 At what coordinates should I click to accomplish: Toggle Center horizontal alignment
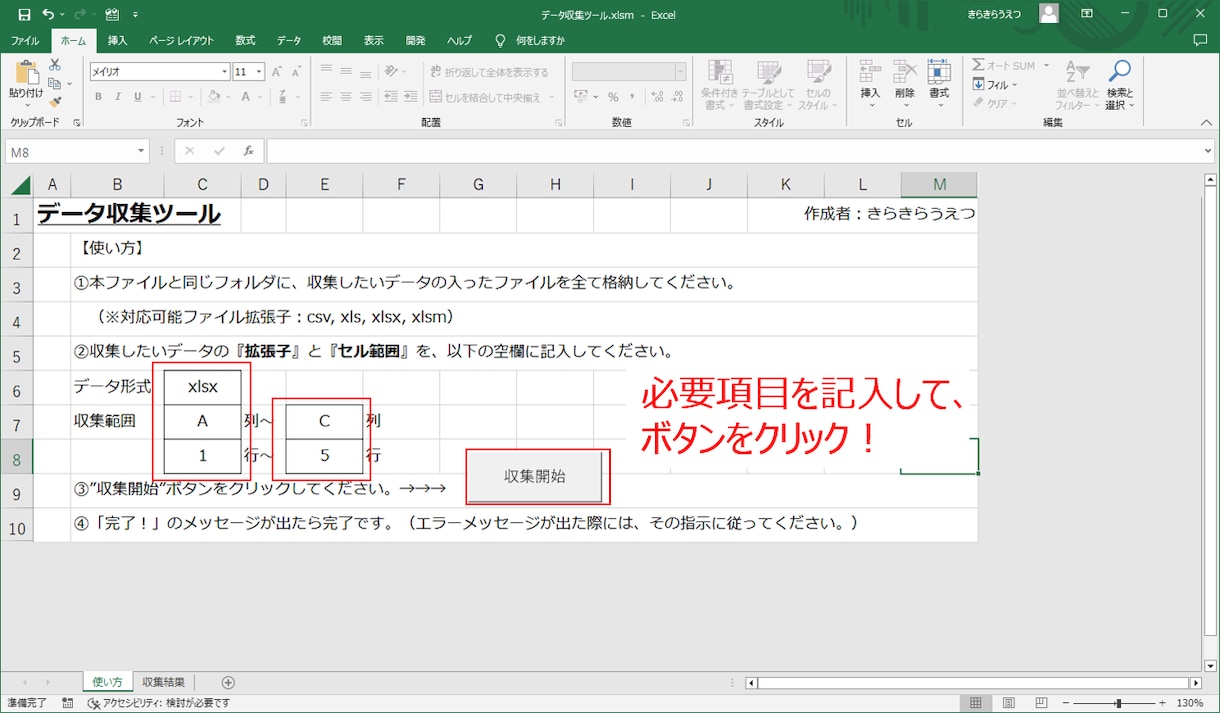346,97
